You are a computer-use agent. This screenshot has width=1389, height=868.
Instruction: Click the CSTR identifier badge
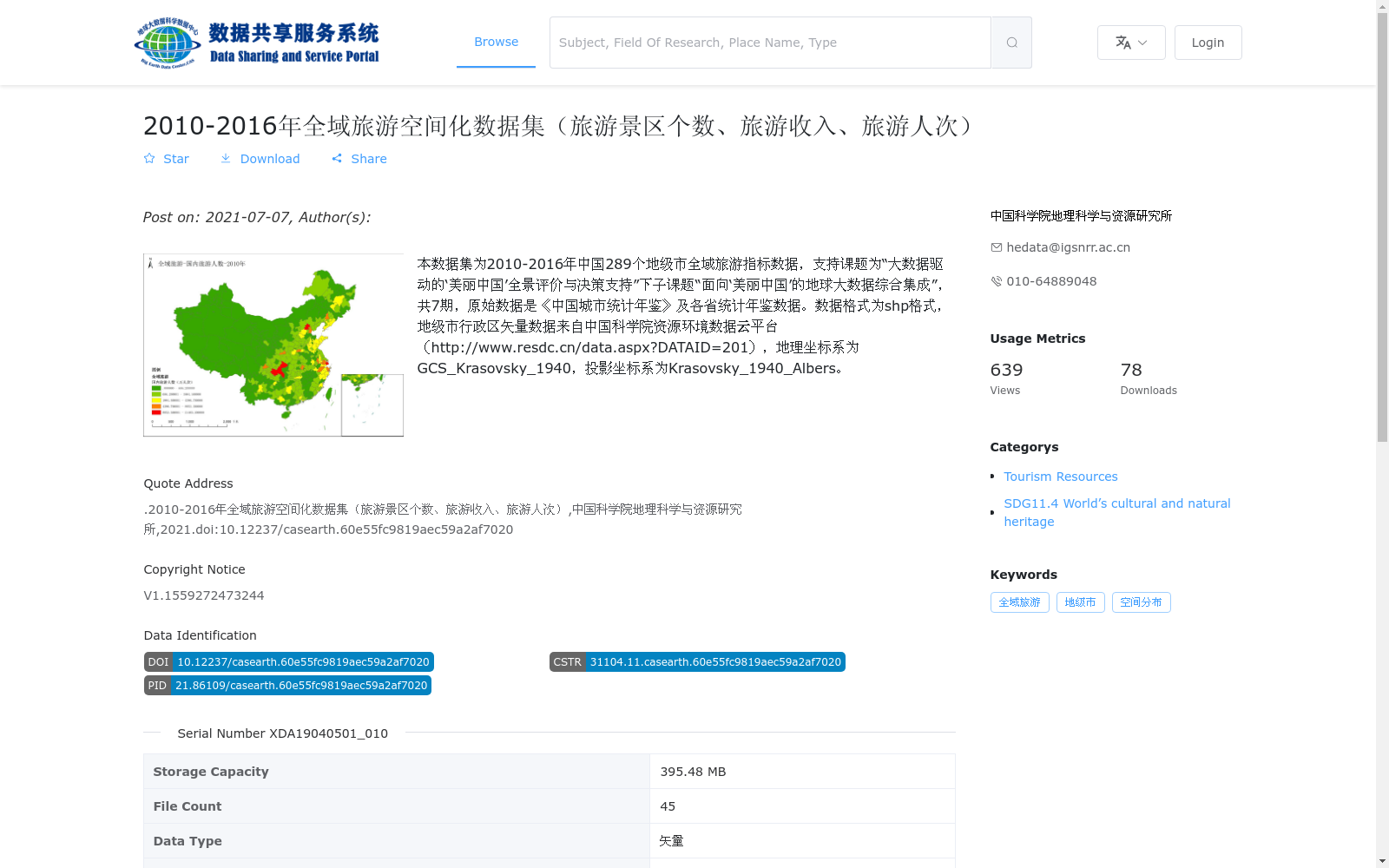pos(697,662)
